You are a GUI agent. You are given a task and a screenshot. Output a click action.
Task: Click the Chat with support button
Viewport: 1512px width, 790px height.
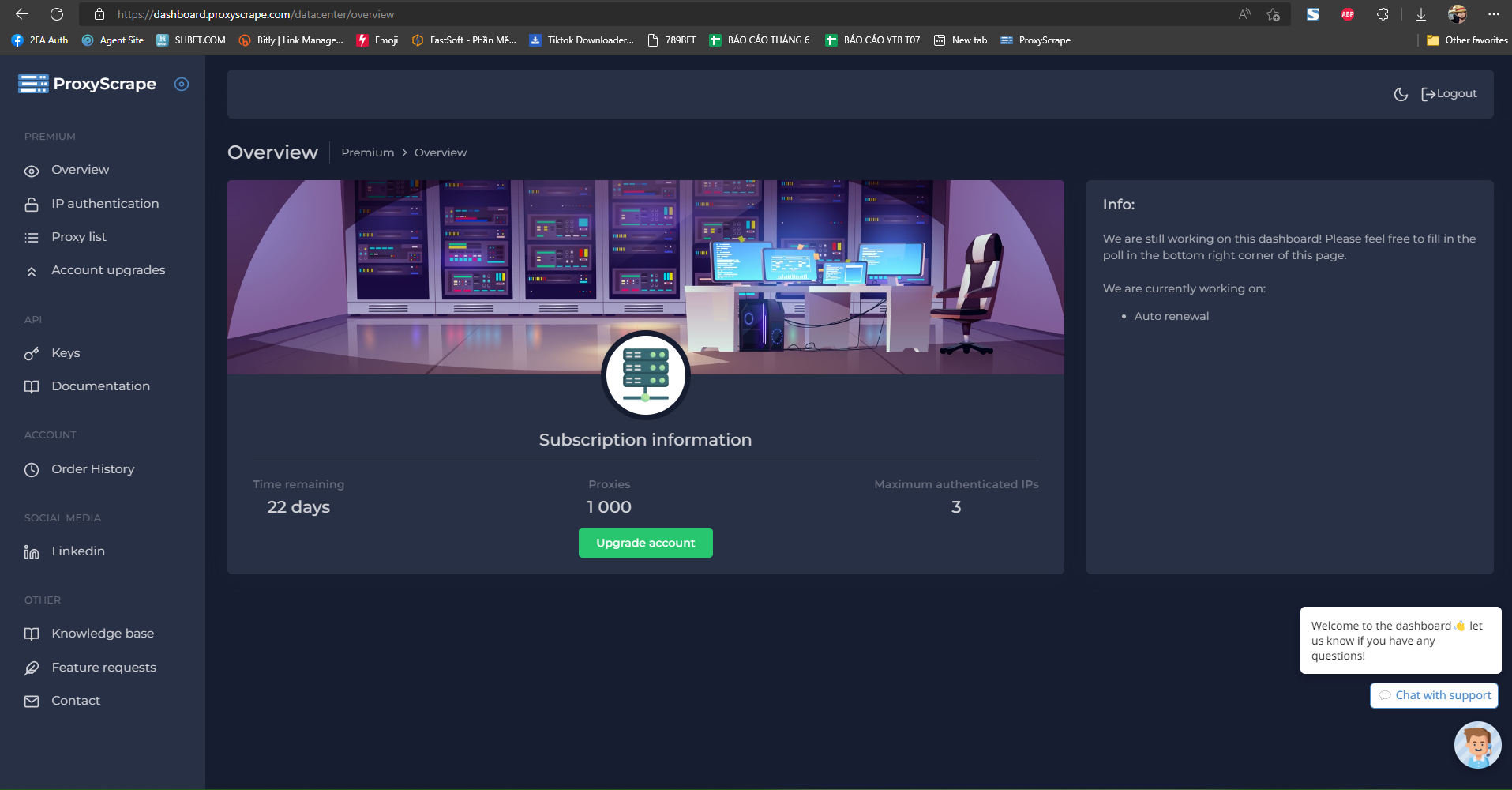click(1434, 695)
